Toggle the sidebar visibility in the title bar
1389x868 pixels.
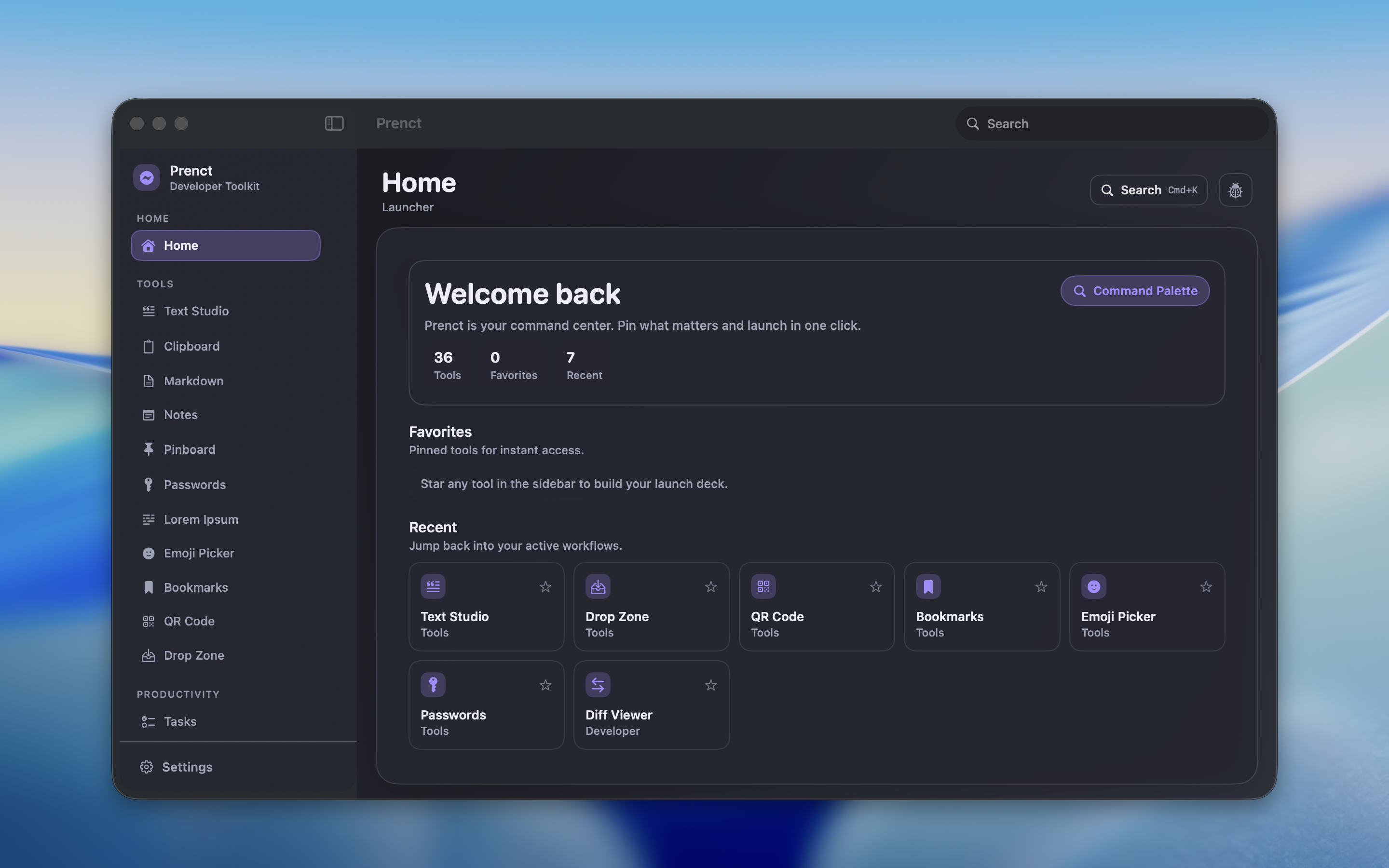(x=334, y=123)
